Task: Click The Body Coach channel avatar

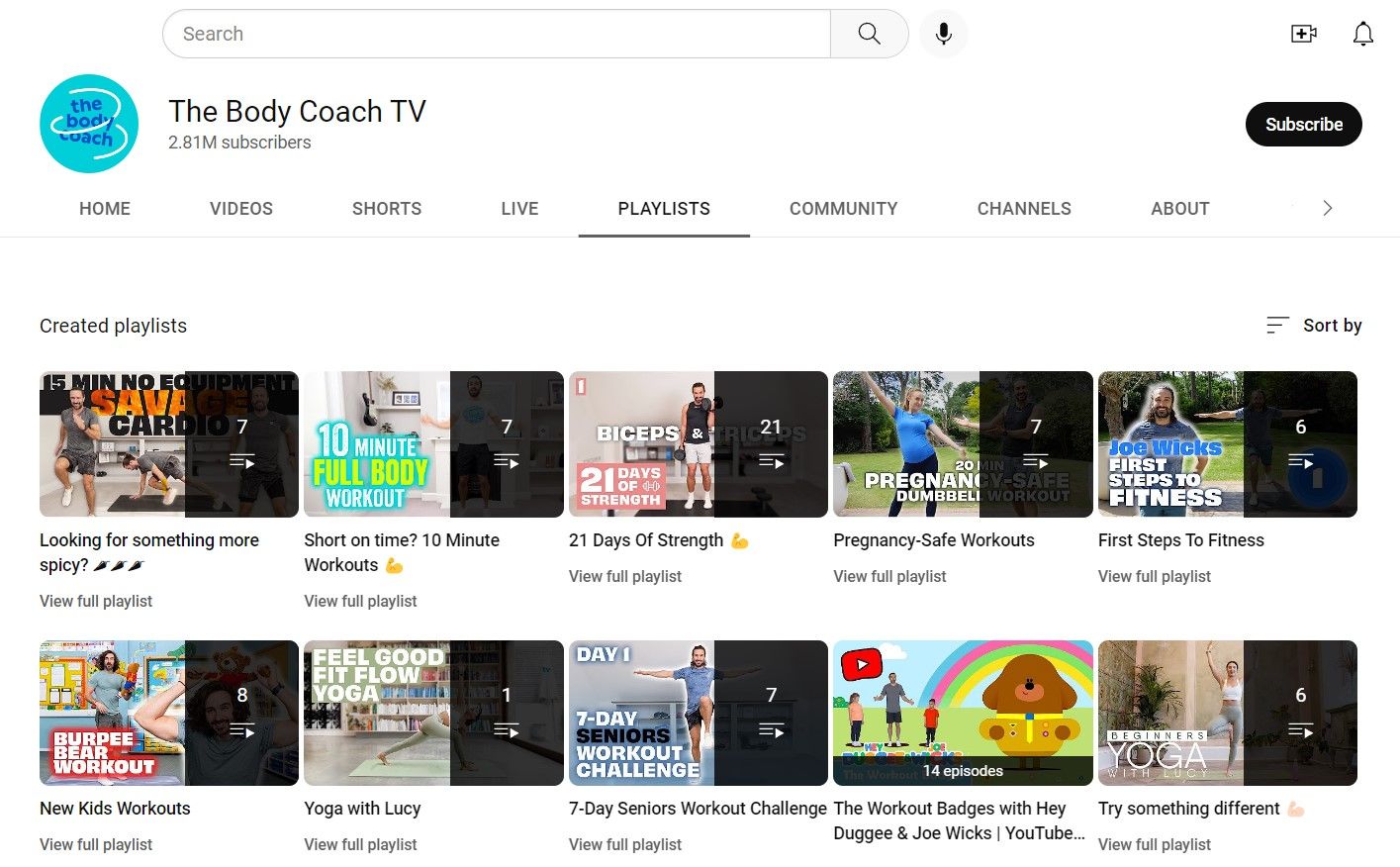Action: (89, 124)
